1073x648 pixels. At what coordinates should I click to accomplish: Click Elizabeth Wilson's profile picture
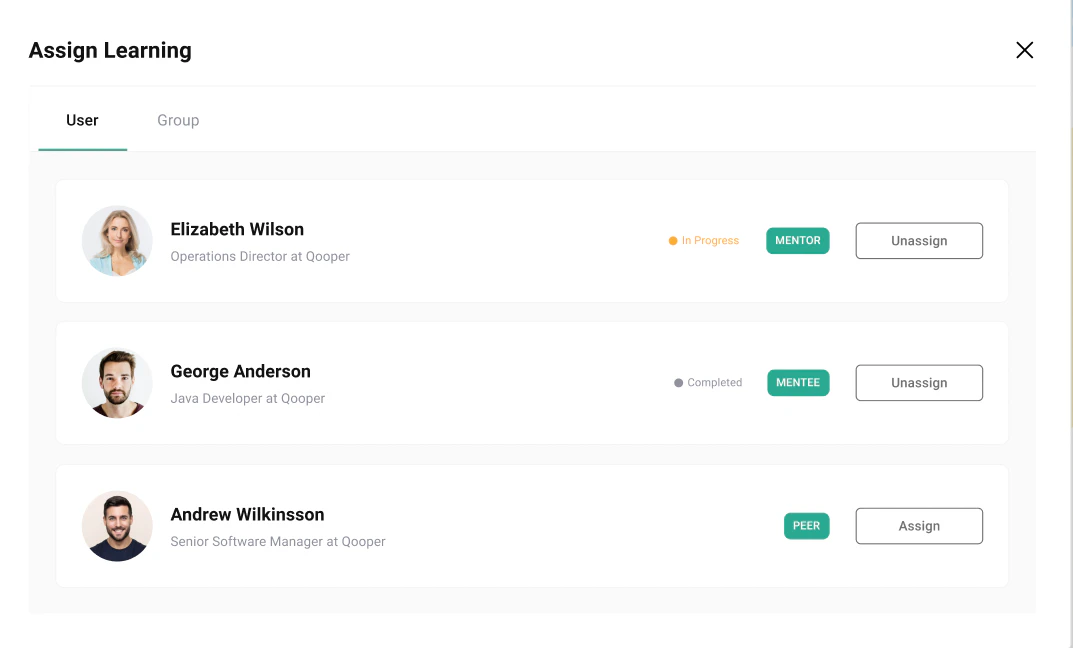pos(117,240)
